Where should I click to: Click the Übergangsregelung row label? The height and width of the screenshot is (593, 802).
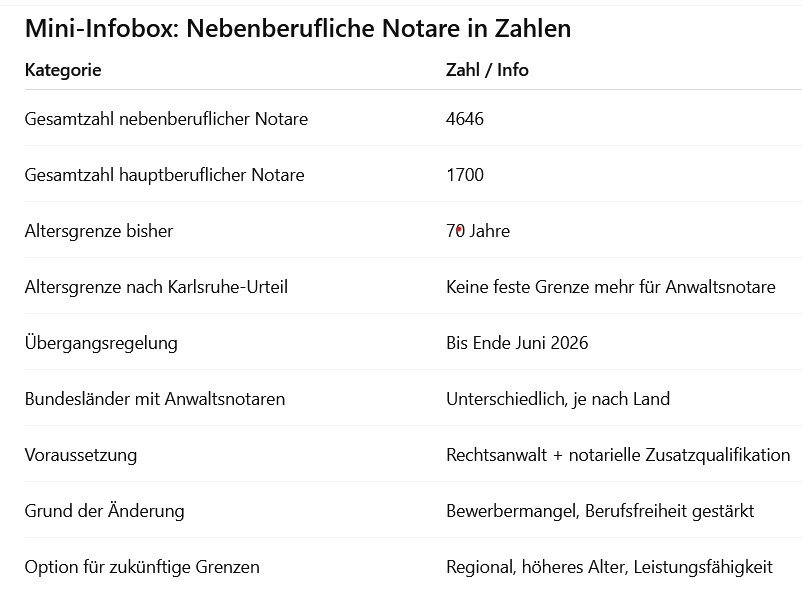101,343
